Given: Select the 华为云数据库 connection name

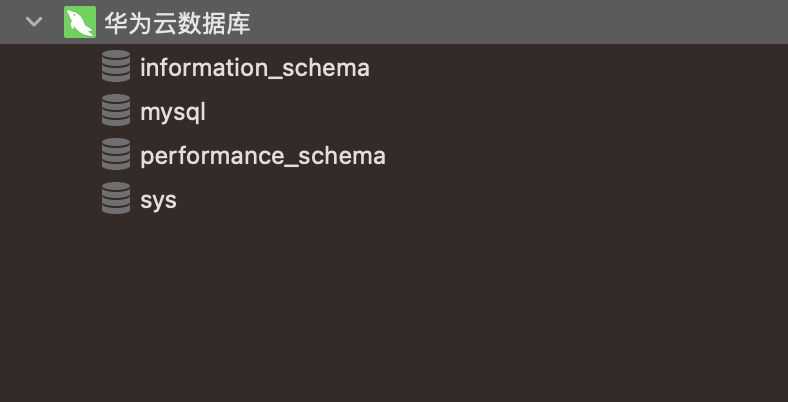Looking at the screenshot, I should [x=177, y=22].
